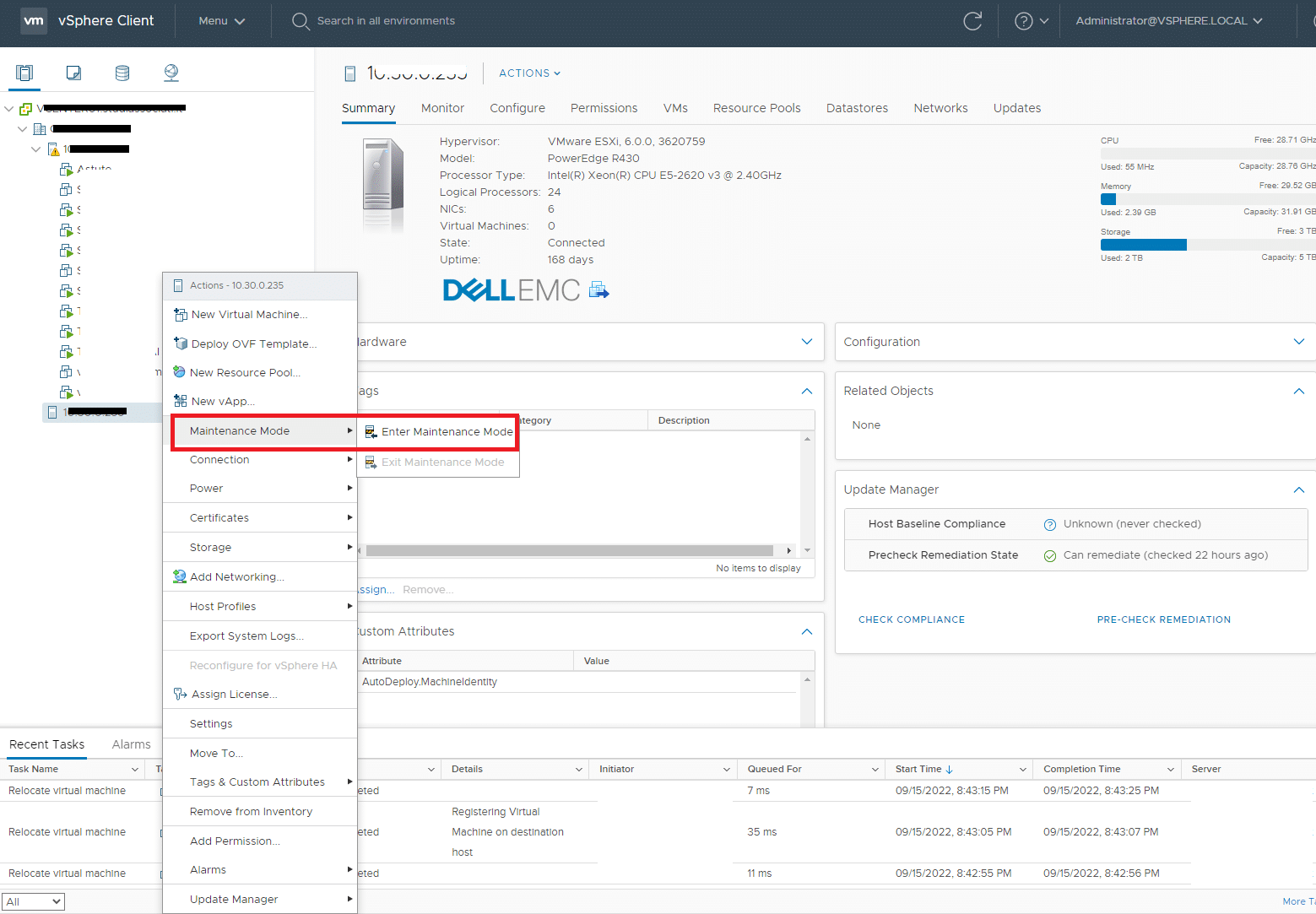The height and width of the screenshot is (914, 1316).
Task: Open the Administrator@VSPHERE.LOCAL user dropdown
Action: click(1169, 21)
